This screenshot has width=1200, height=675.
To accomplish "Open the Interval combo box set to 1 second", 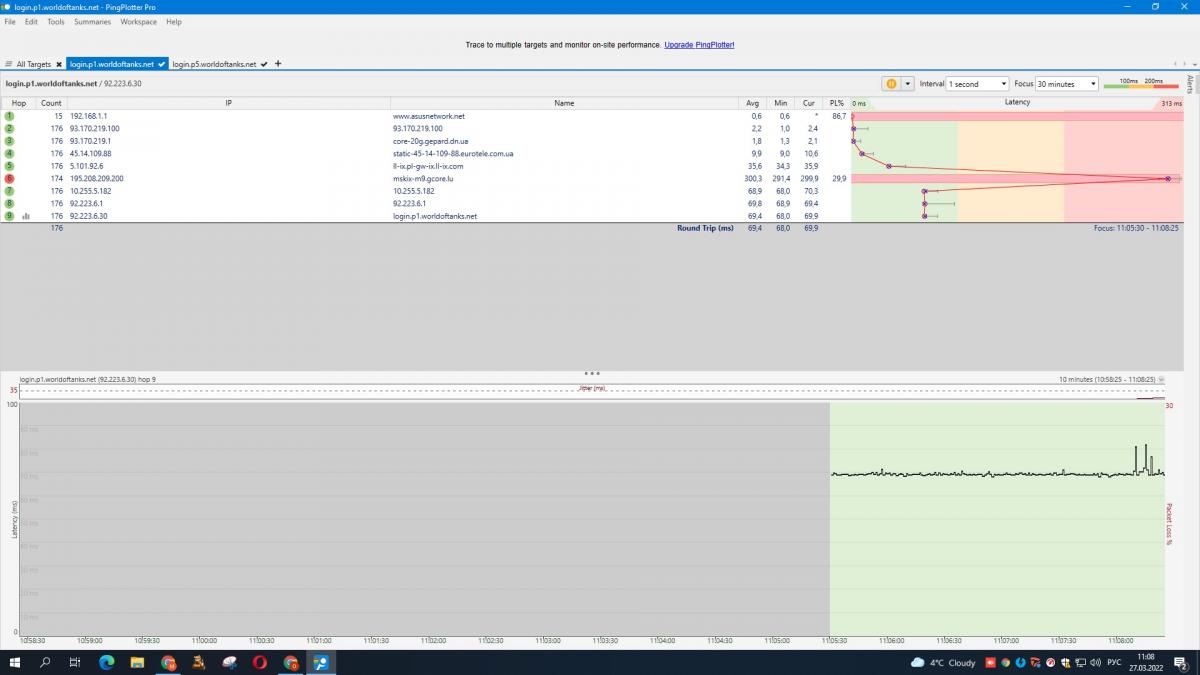I will pyautogui.click(x=977, y=84).
